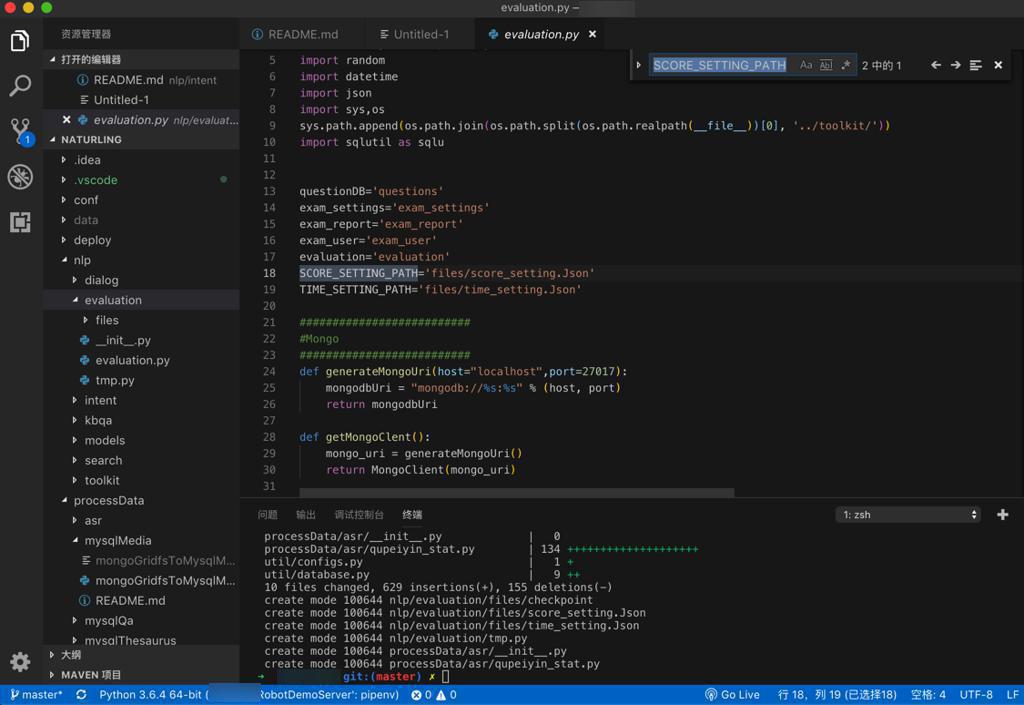Expand replace mode in find widget

[x=639, y=65]
